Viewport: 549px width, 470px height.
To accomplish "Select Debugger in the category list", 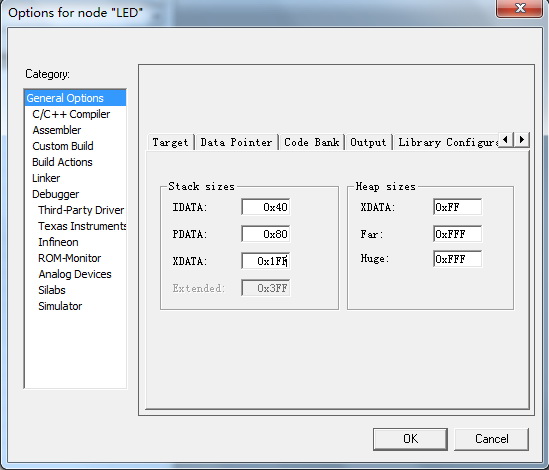I will [x=56, y=194].
